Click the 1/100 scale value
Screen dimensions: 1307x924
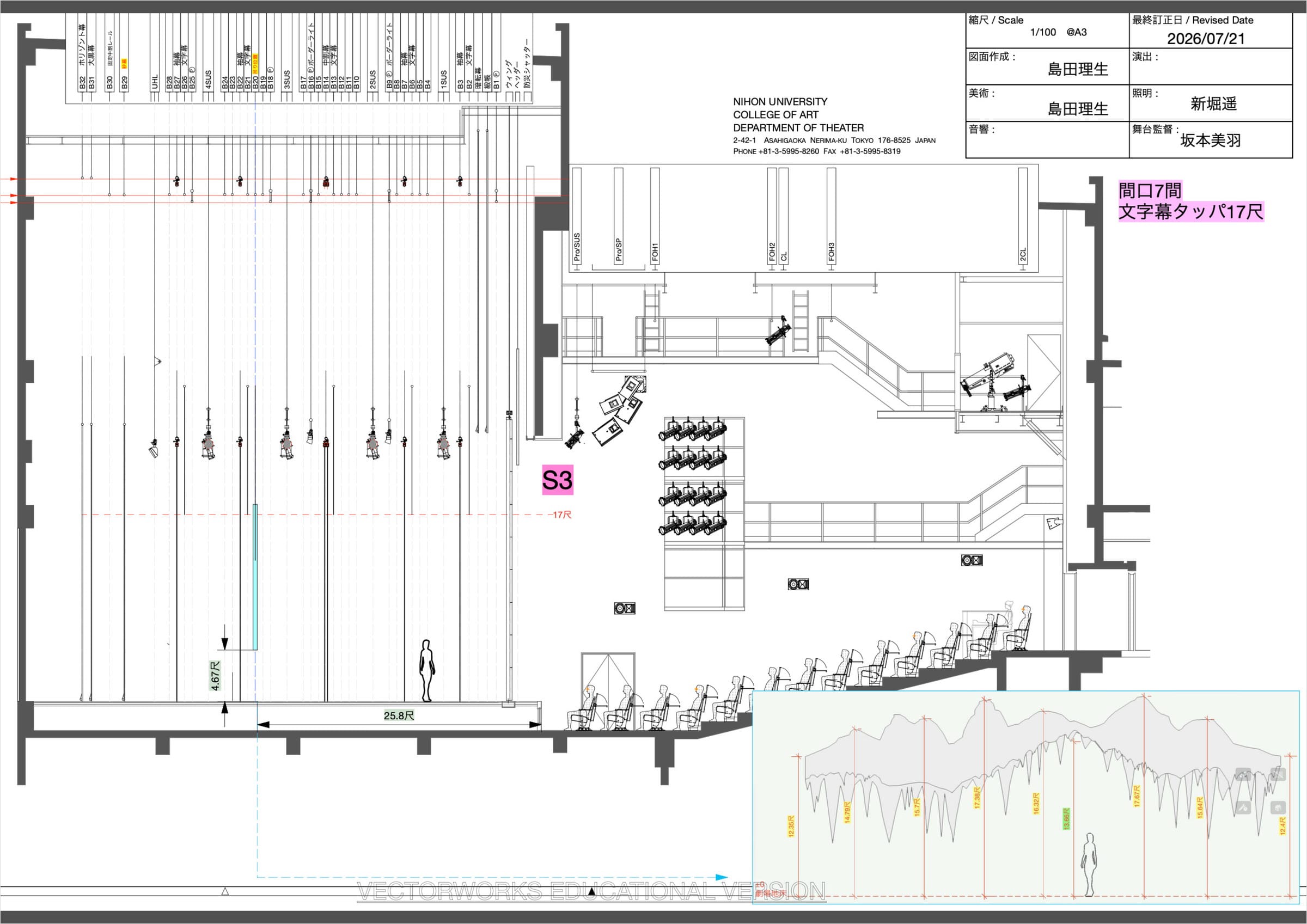pos(1042,33)
